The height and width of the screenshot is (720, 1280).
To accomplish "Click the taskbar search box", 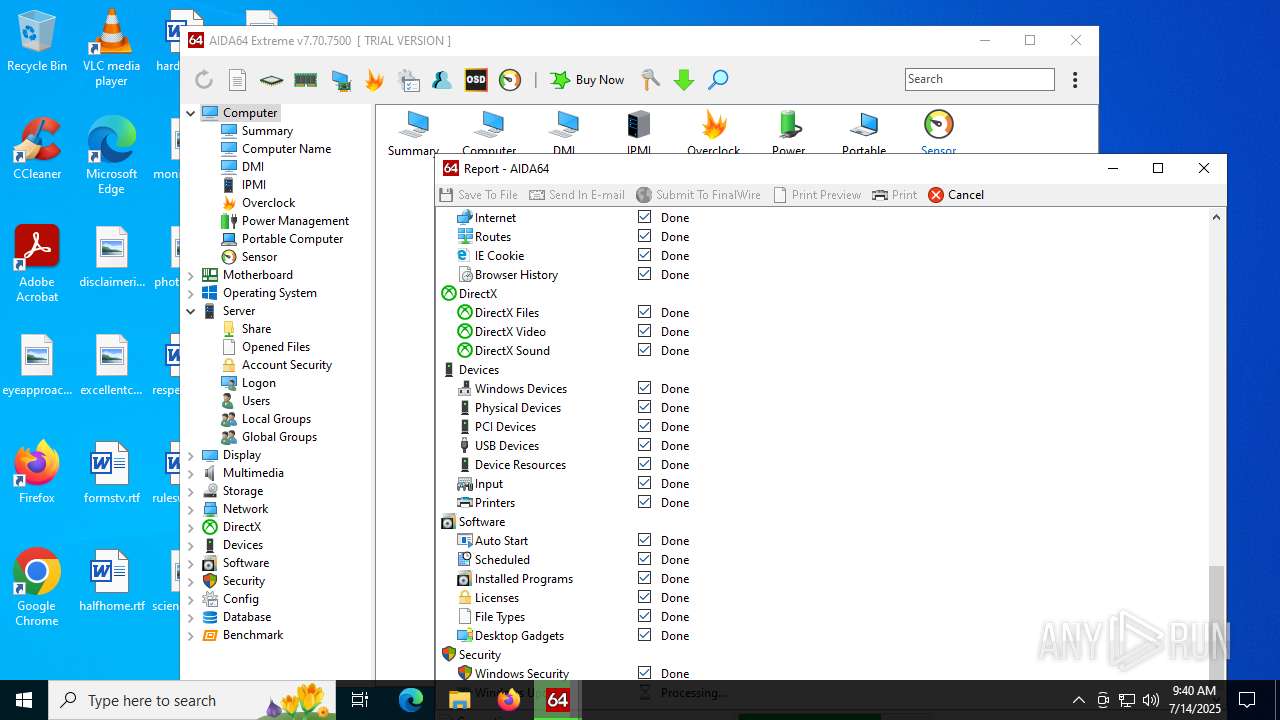I will (x=194, y=700).
